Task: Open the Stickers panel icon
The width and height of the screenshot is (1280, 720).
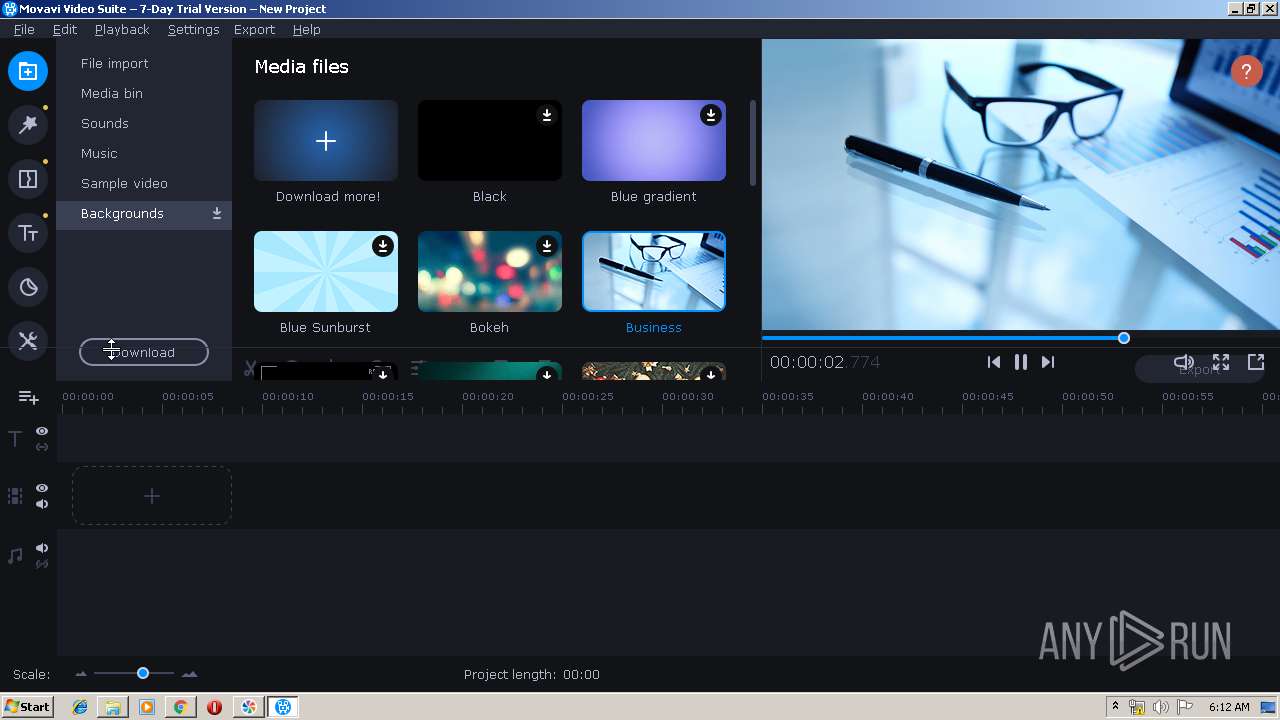Action: coord(28,288)
